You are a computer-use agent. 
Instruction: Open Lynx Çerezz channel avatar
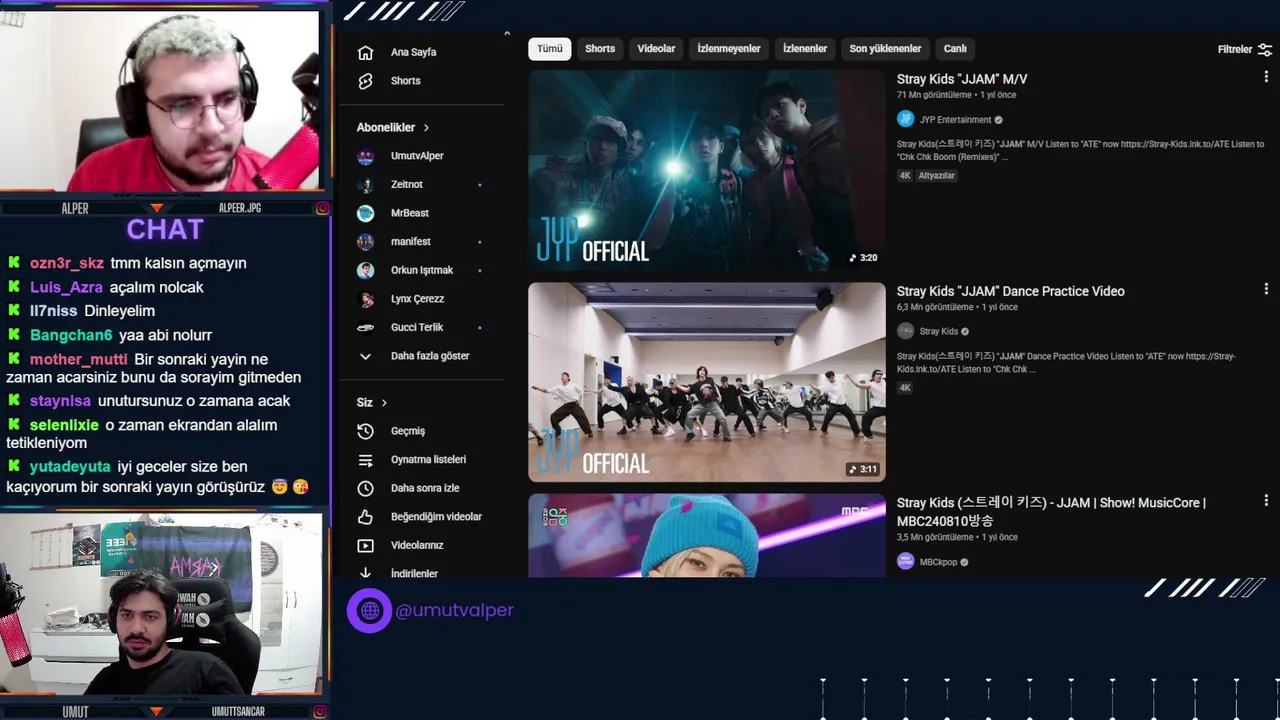[x=366, y=299]
